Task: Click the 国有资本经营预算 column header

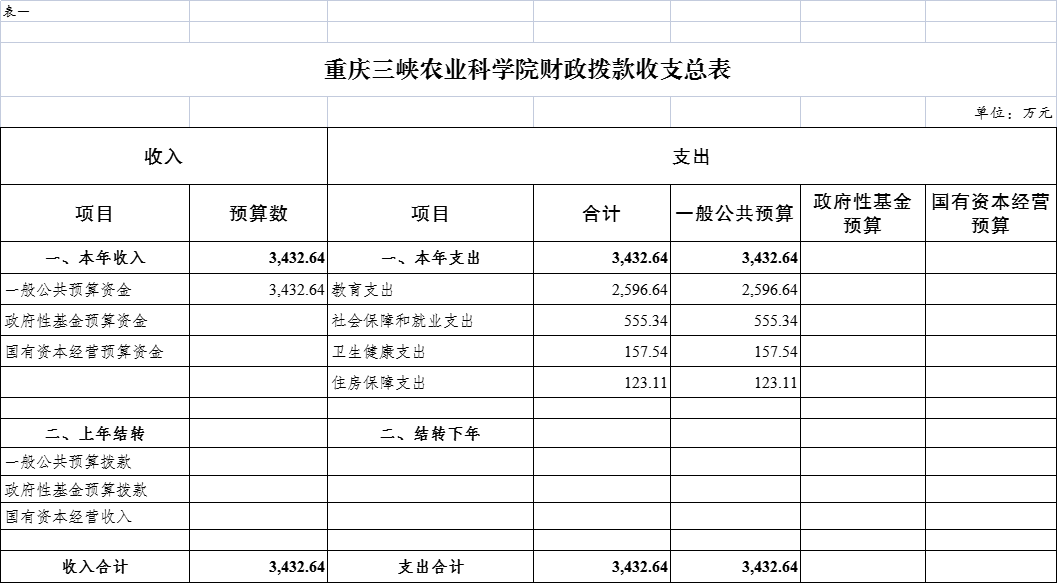Action: click(x=990, y=213)
